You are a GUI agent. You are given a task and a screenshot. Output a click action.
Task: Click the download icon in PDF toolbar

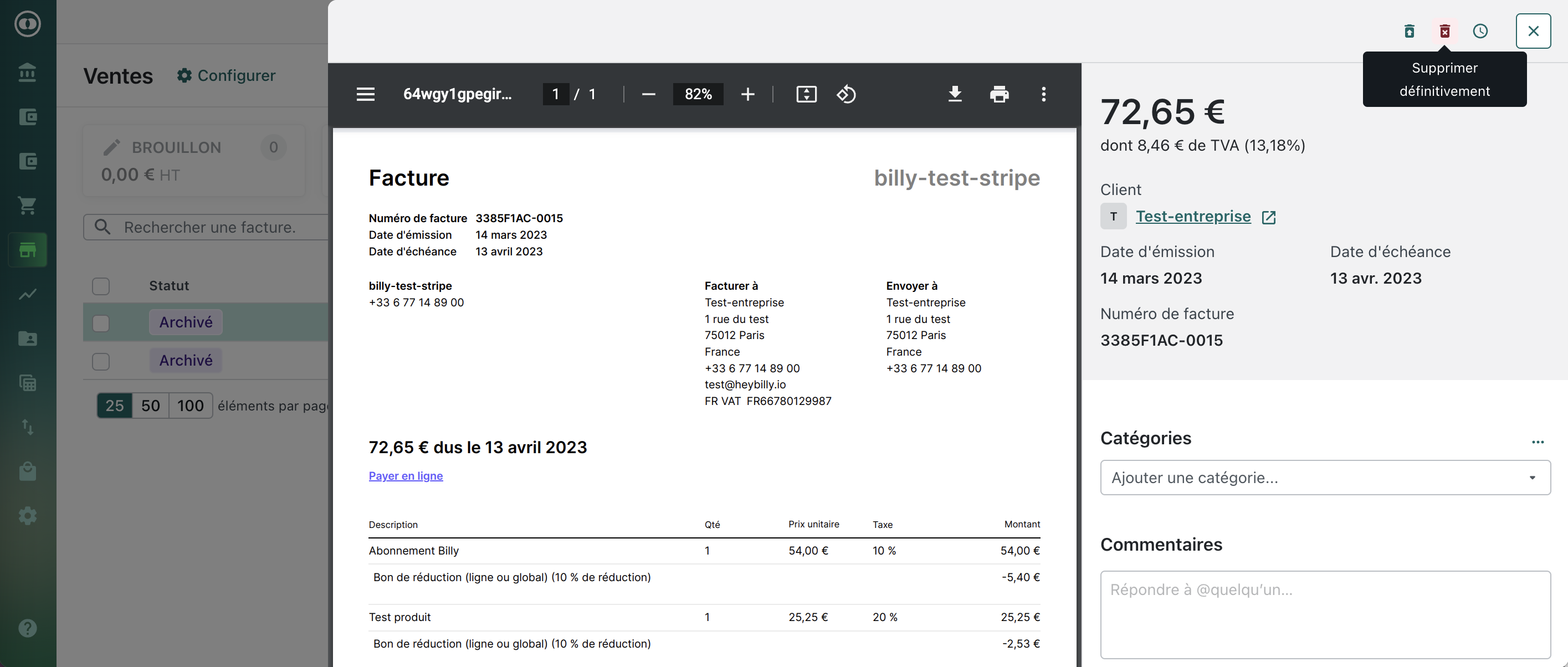955,94
